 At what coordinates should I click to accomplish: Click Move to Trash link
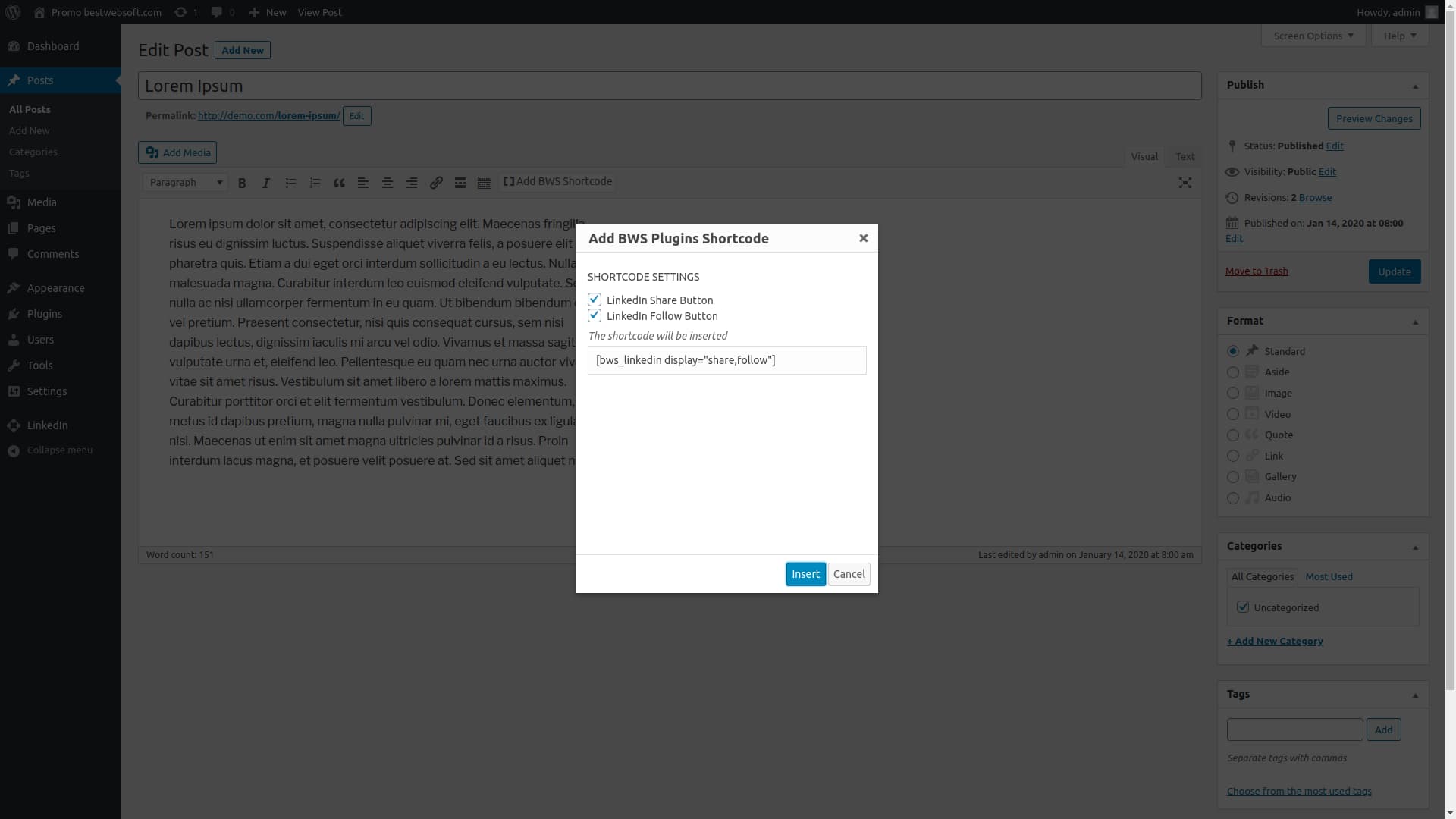[x=1257, y=271]
